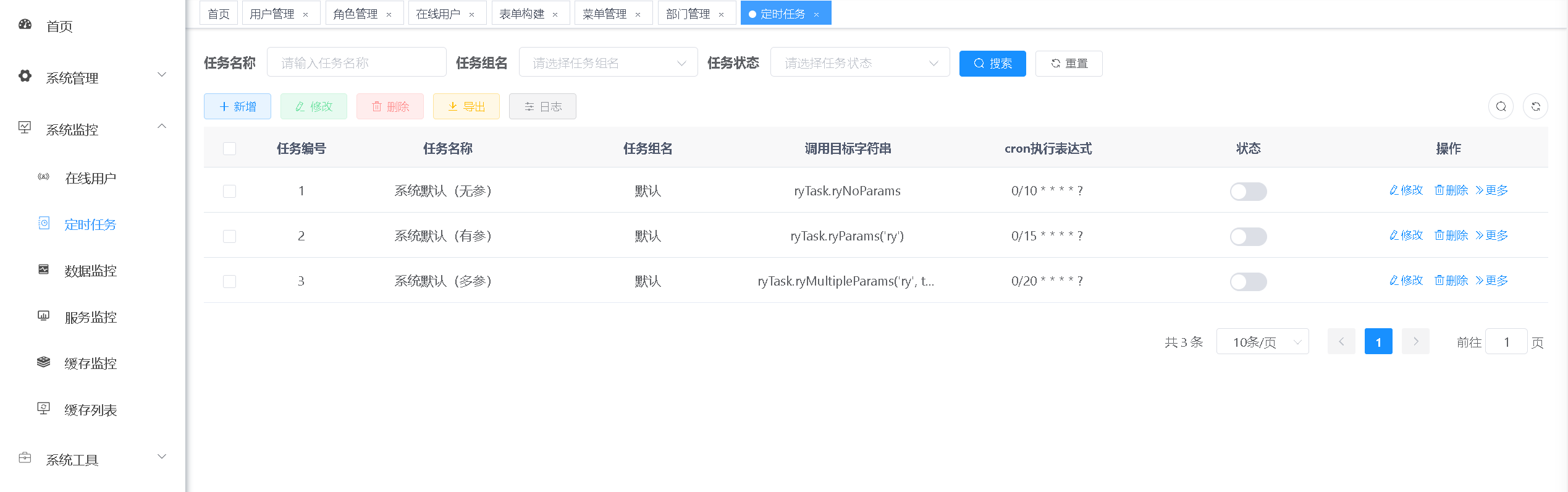Close the 部门管理 tab
1568x492 pixels.
(721, 14)
